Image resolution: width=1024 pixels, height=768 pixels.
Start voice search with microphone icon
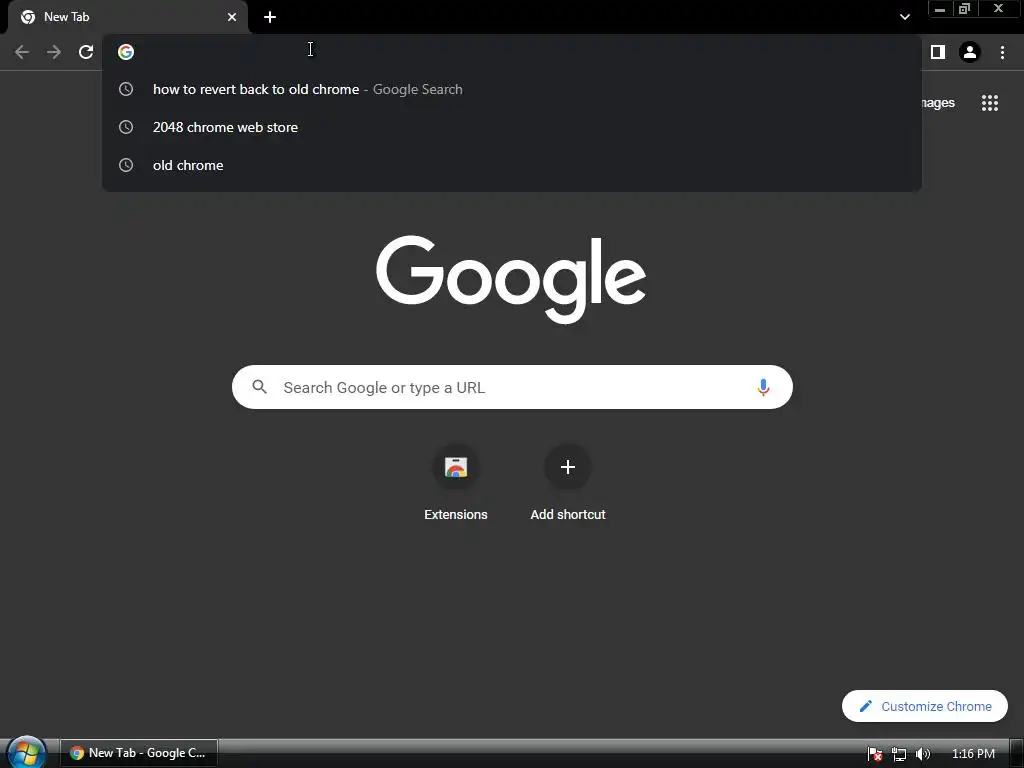763,387
